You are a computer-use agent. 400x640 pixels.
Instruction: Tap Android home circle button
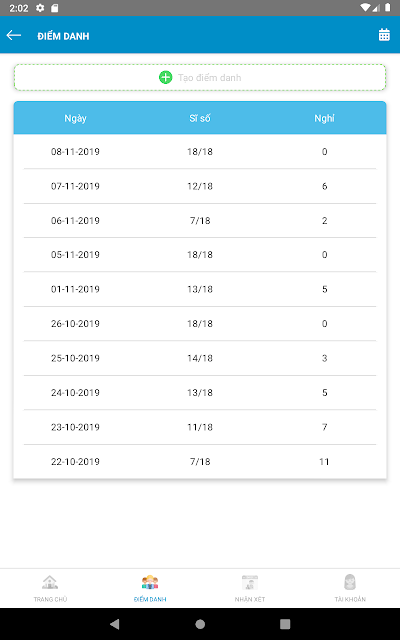pyautogui.click(x=200, y=624)
